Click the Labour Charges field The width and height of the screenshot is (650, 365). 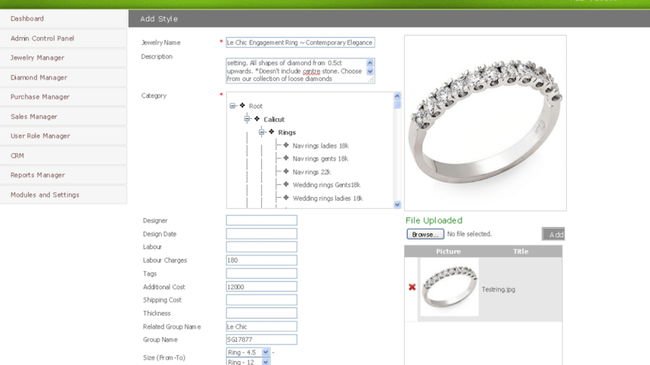pyautogui.click(x=262, y=260)
